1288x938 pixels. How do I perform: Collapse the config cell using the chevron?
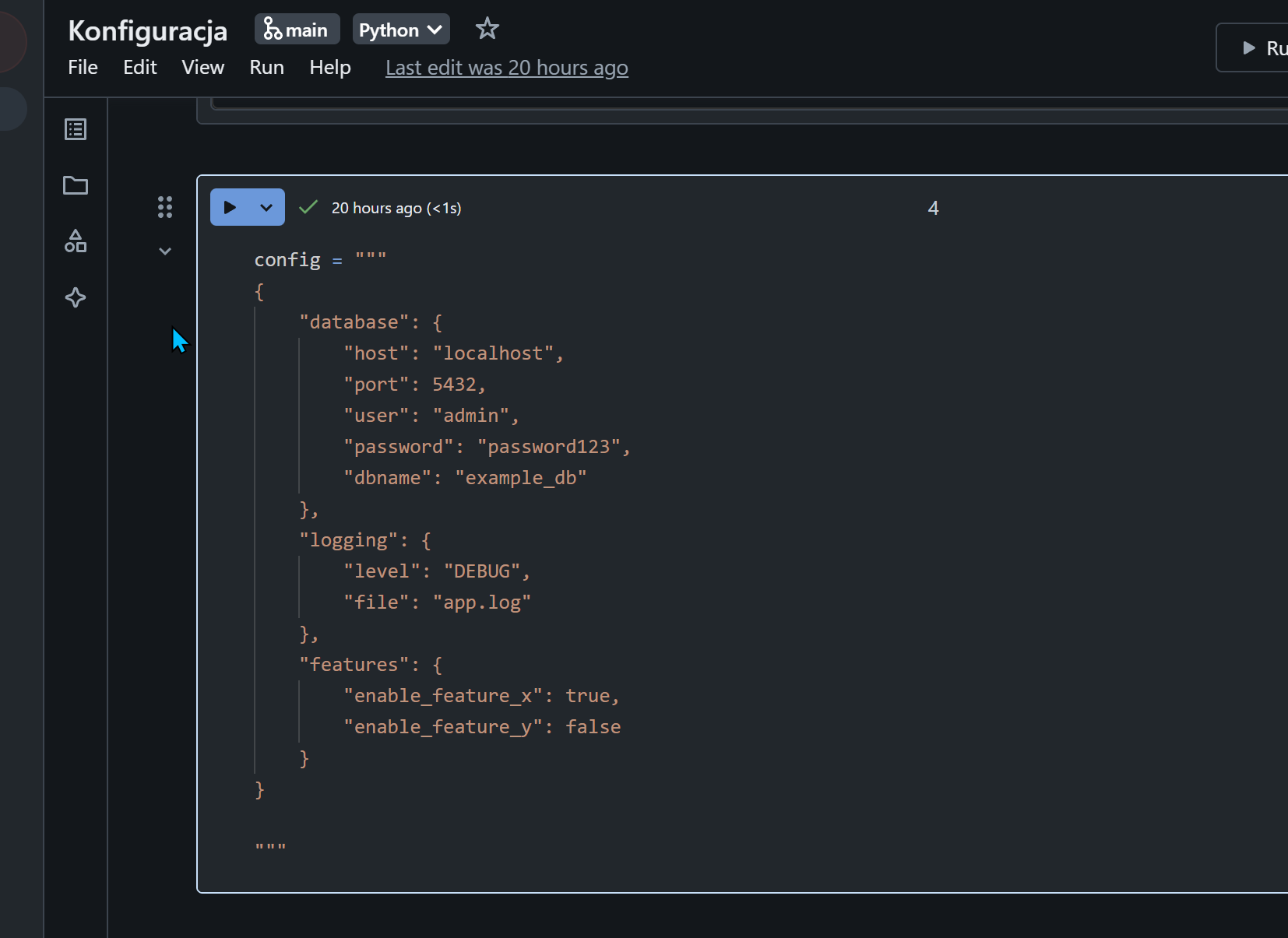[x=165, y=251]
